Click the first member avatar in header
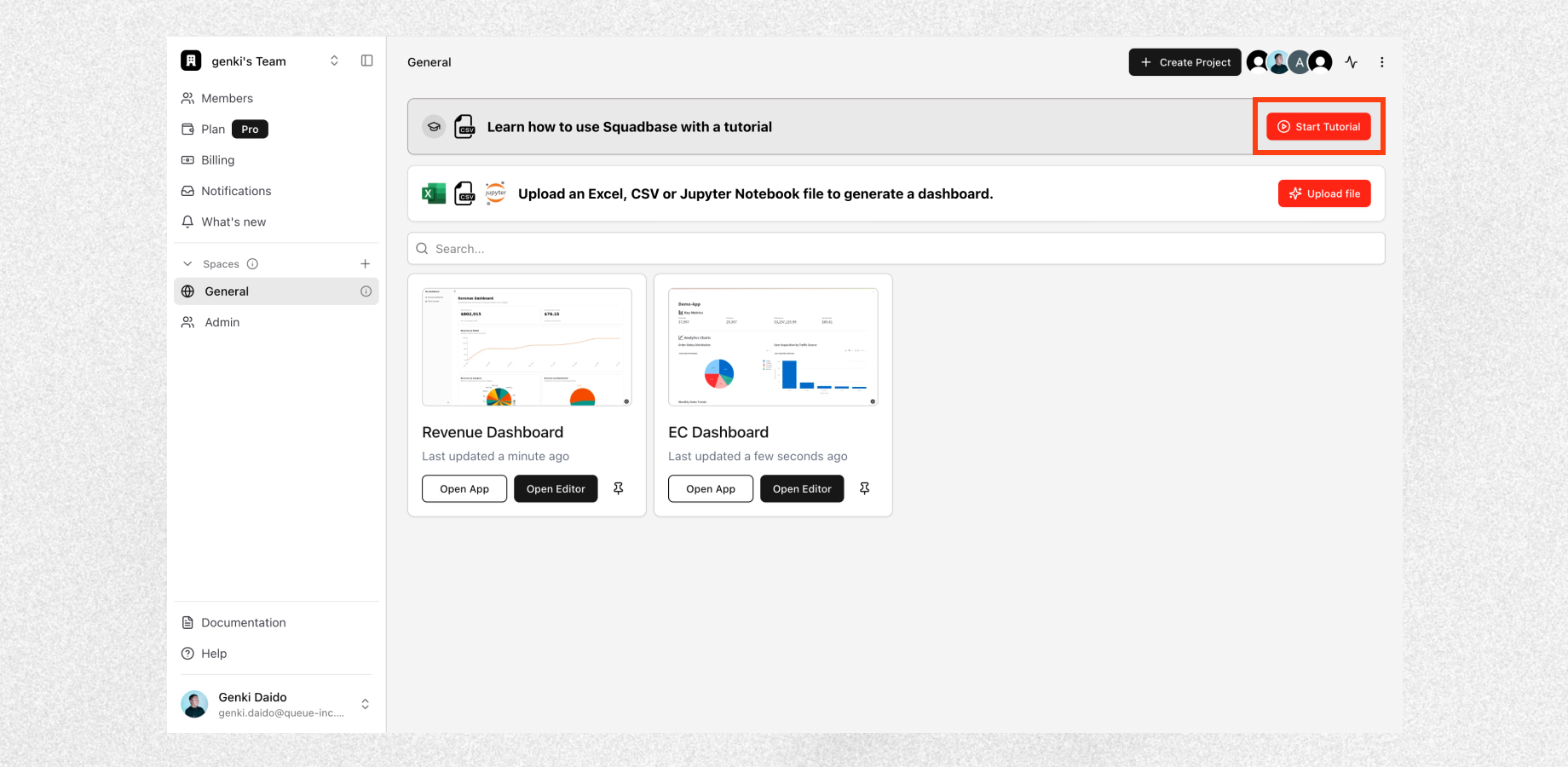The height and width of the screenshot is (767, 1568). pyautogui.click(x=1257, y=62)
